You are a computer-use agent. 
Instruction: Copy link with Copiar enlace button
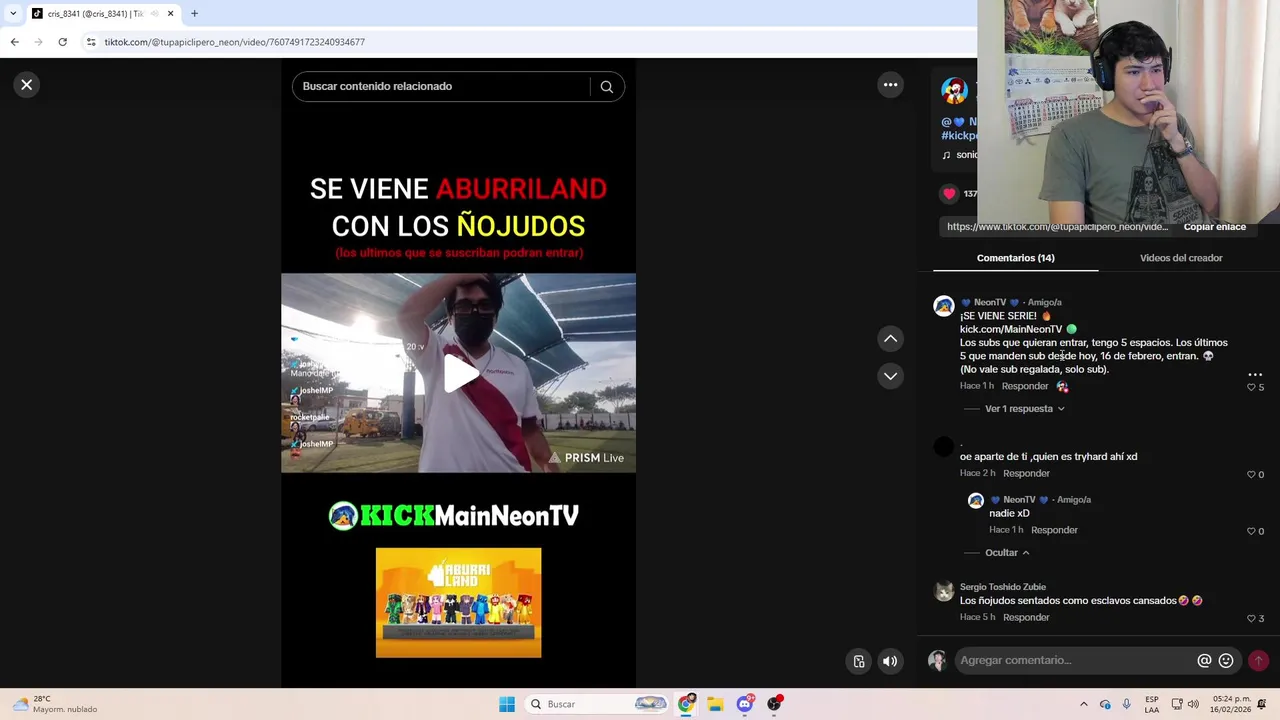[1214, 227]
